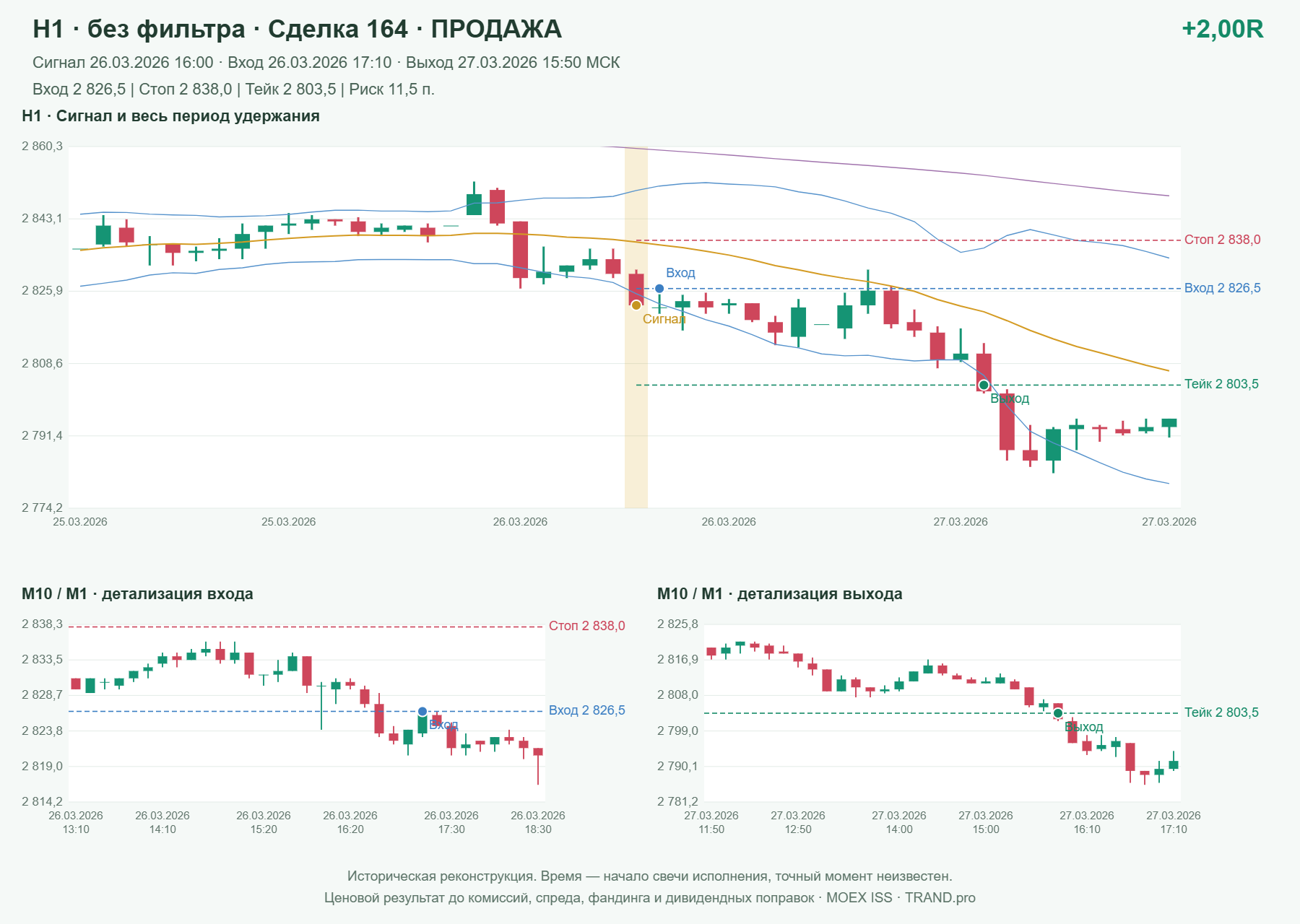
Task: Click the 'Стоп 2 838,0' label on H1 chart
Action: coord(1223,240)
